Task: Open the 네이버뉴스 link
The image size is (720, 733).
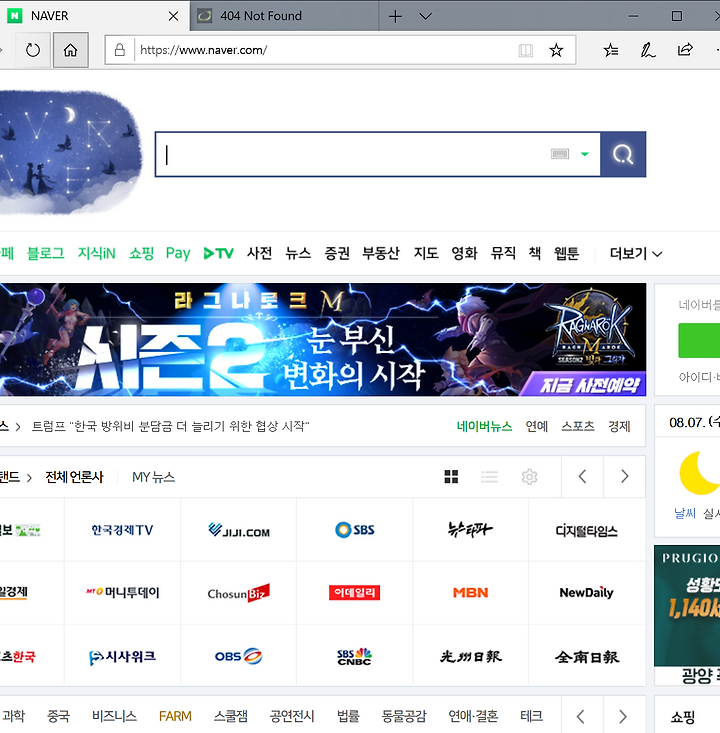Action: click(484, 426)
